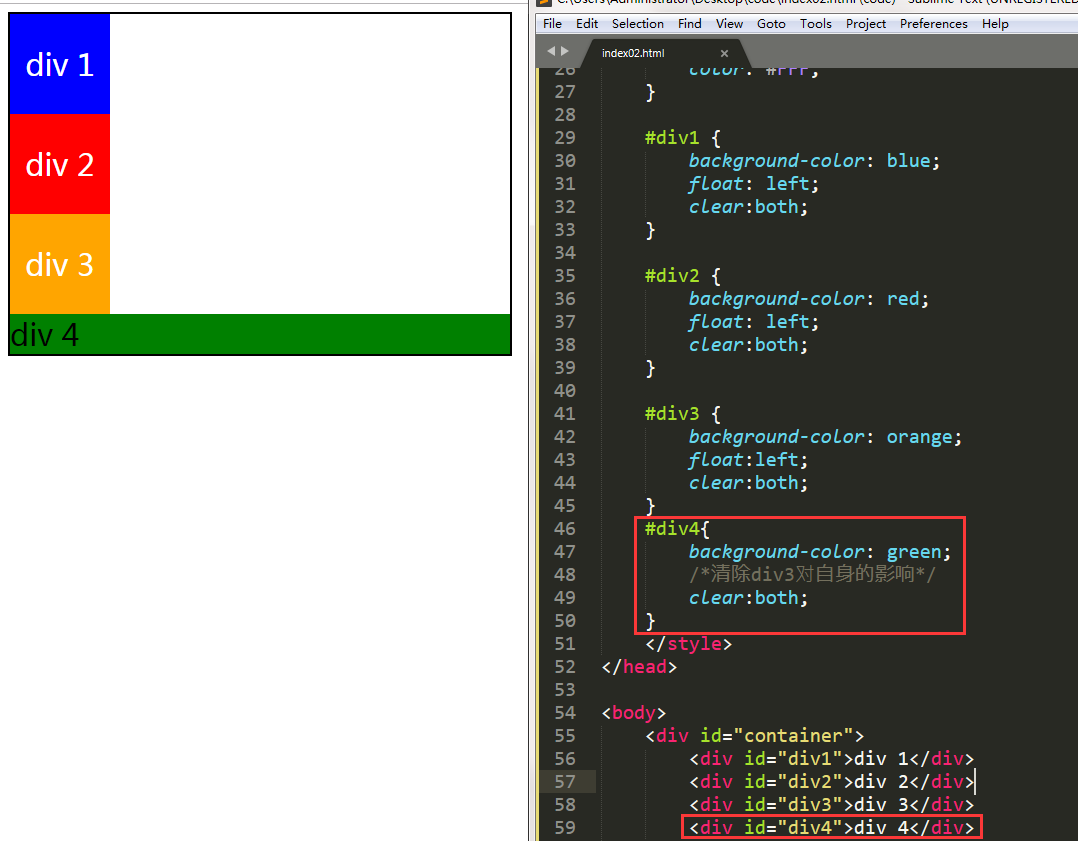This screenshot has width=1078, height=841.
Task: Click 'clear:both;' on line 44
Action: (x=748, y=483)
